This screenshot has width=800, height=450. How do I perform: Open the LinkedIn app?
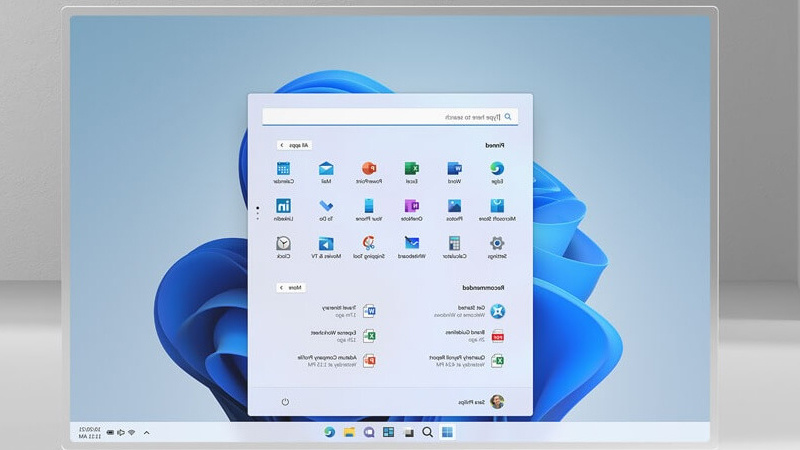(x=283, y=210)
